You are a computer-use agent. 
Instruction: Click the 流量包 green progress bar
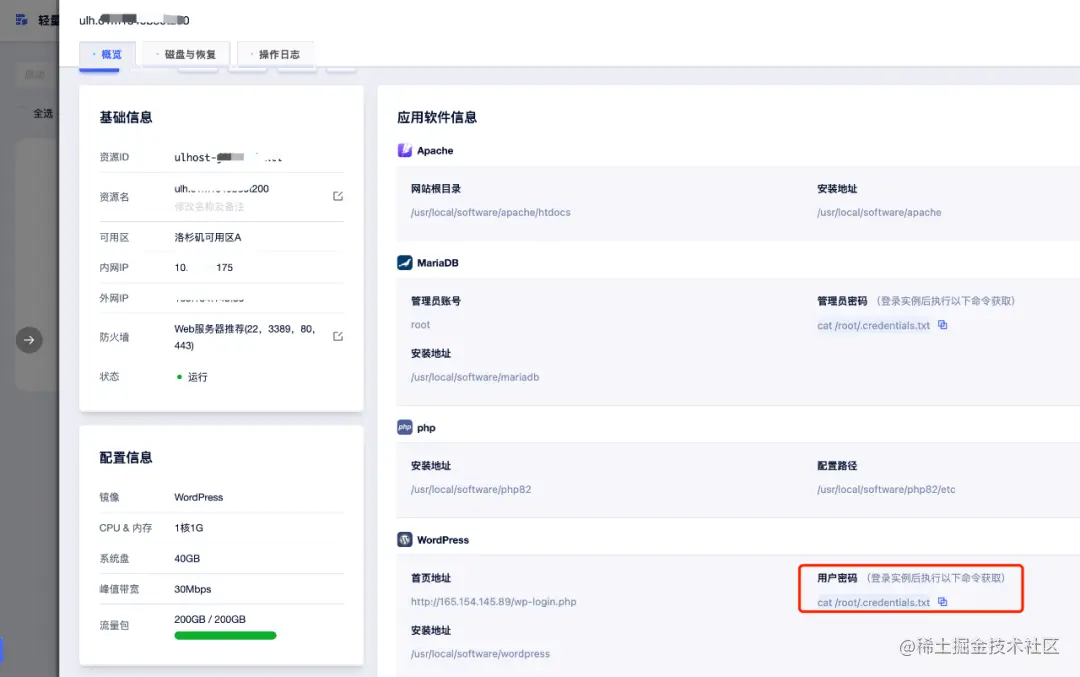(x=225, y=636)
